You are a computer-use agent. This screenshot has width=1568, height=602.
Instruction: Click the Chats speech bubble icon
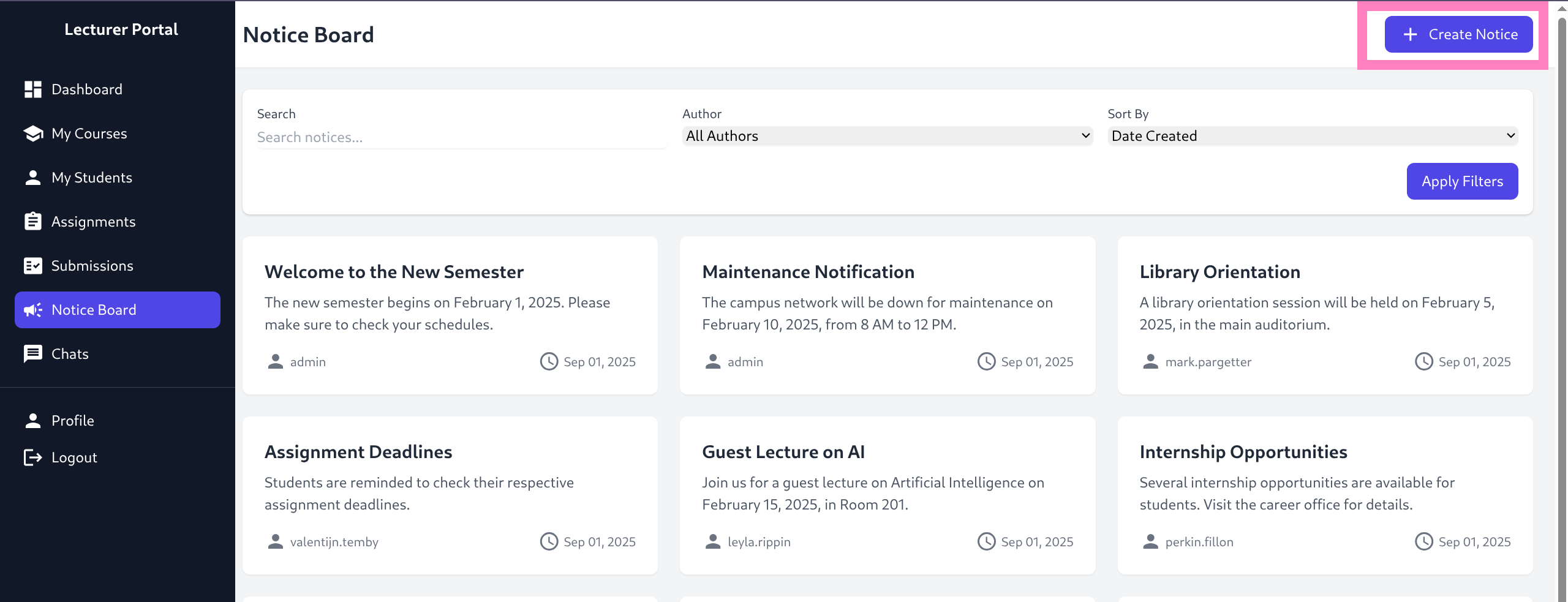[33, 354]
